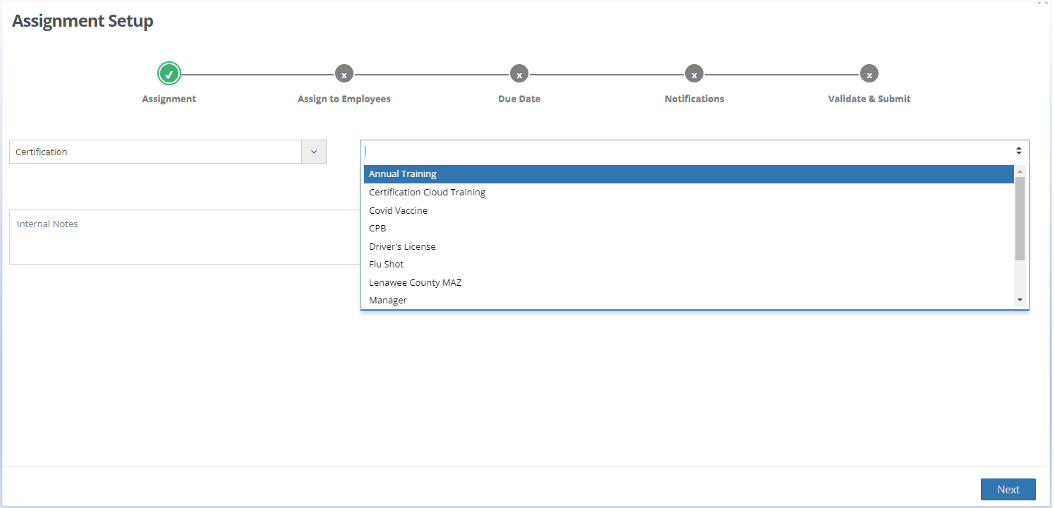Click the list scrollbar up arrow
Viewport: 1054px width, 508px height.
pyautogui.click(x=1020, y=170)
